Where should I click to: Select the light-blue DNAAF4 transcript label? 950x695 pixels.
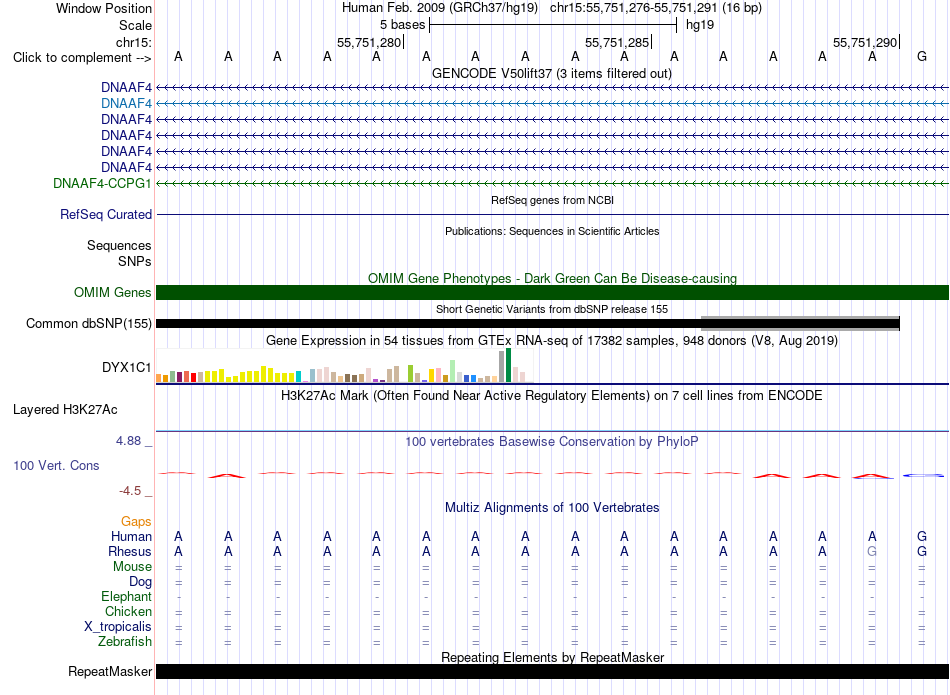coord(126,103)
